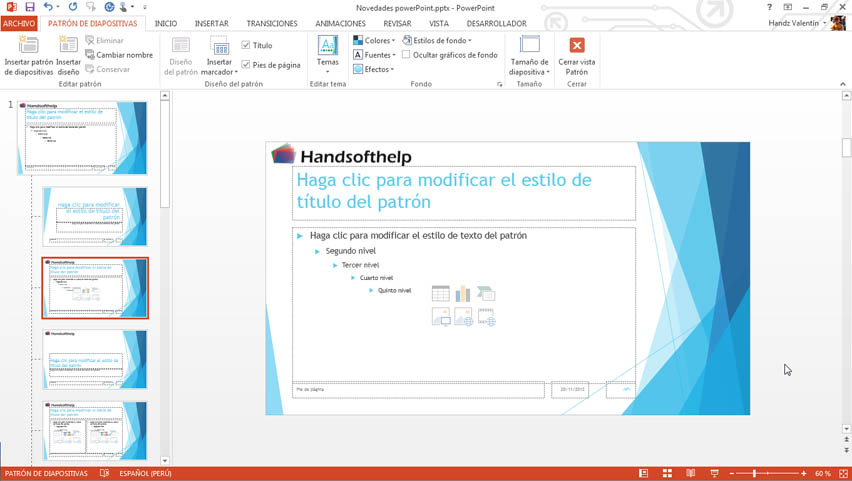Uncheck the Título checkbox
The image size is (852, 481).
(246, 45)
